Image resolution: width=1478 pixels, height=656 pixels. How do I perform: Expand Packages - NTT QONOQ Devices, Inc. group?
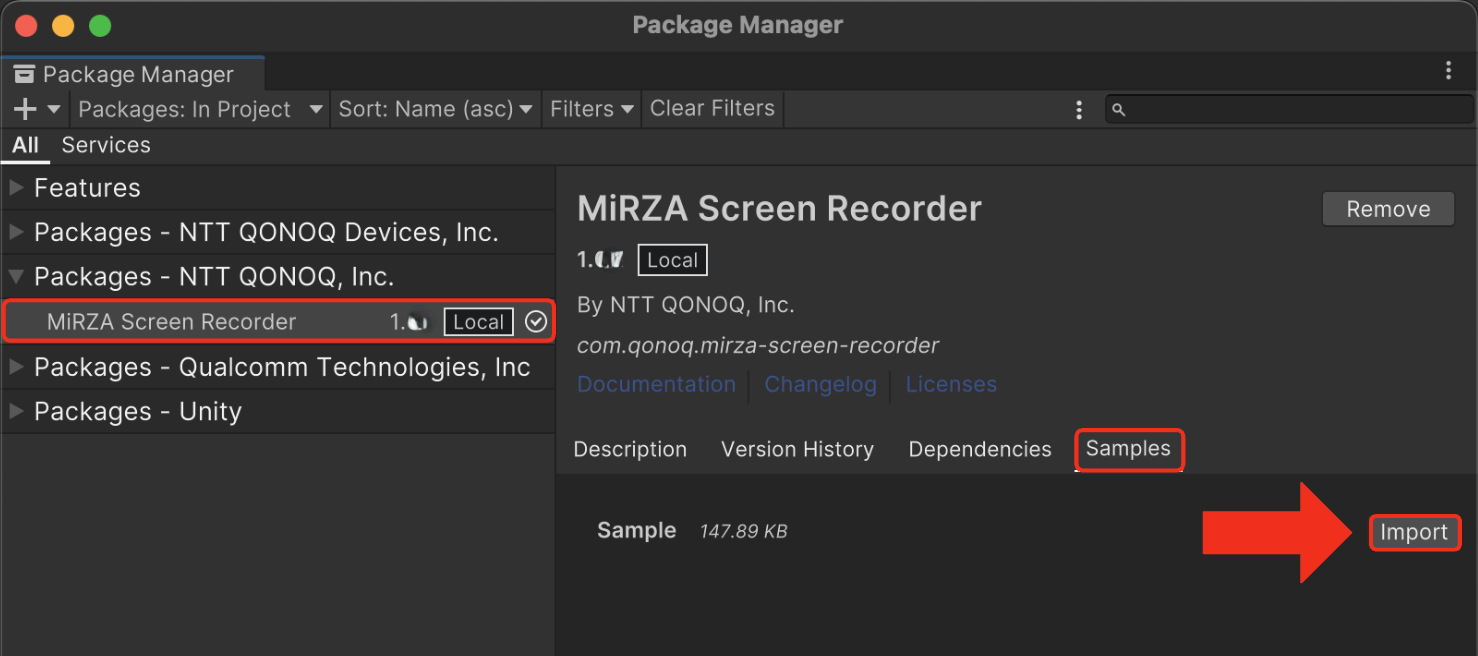pyautogui.click(x=16, y=232)
